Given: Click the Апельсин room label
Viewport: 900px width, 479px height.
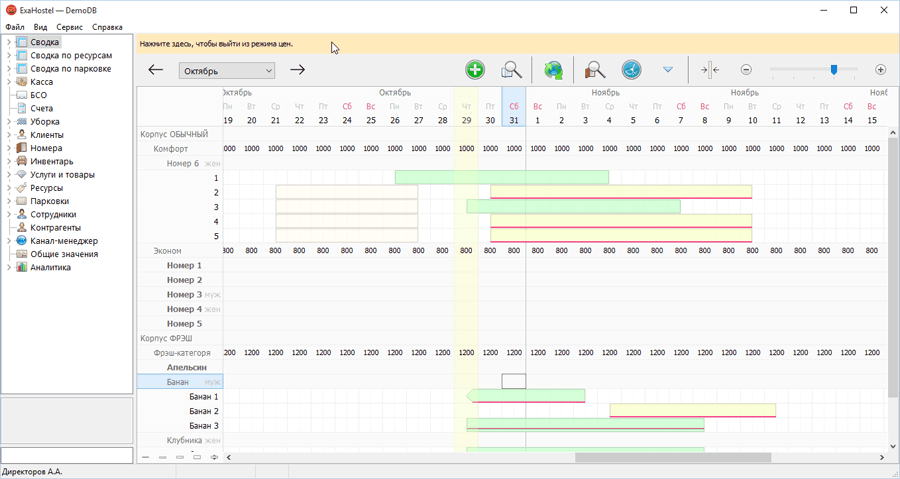Looking at the screenshot, I should [x=187, y=367].
